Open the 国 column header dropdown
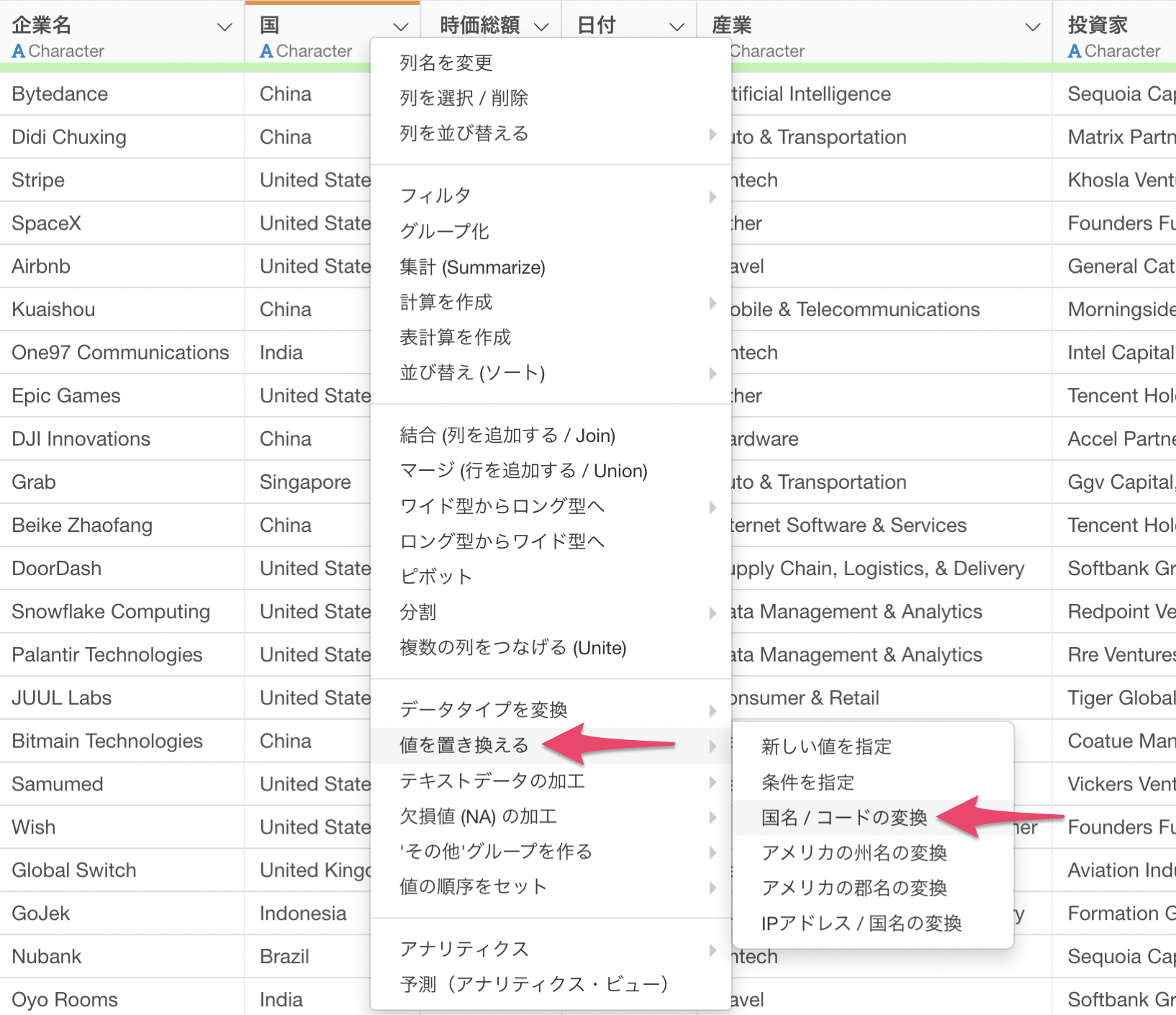 coord(401,27)
